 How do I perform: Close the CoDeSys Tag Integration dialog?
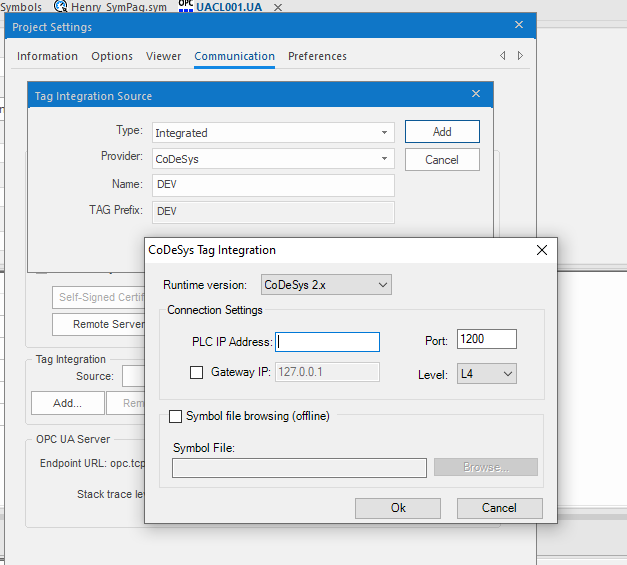[x=542, y=250]
